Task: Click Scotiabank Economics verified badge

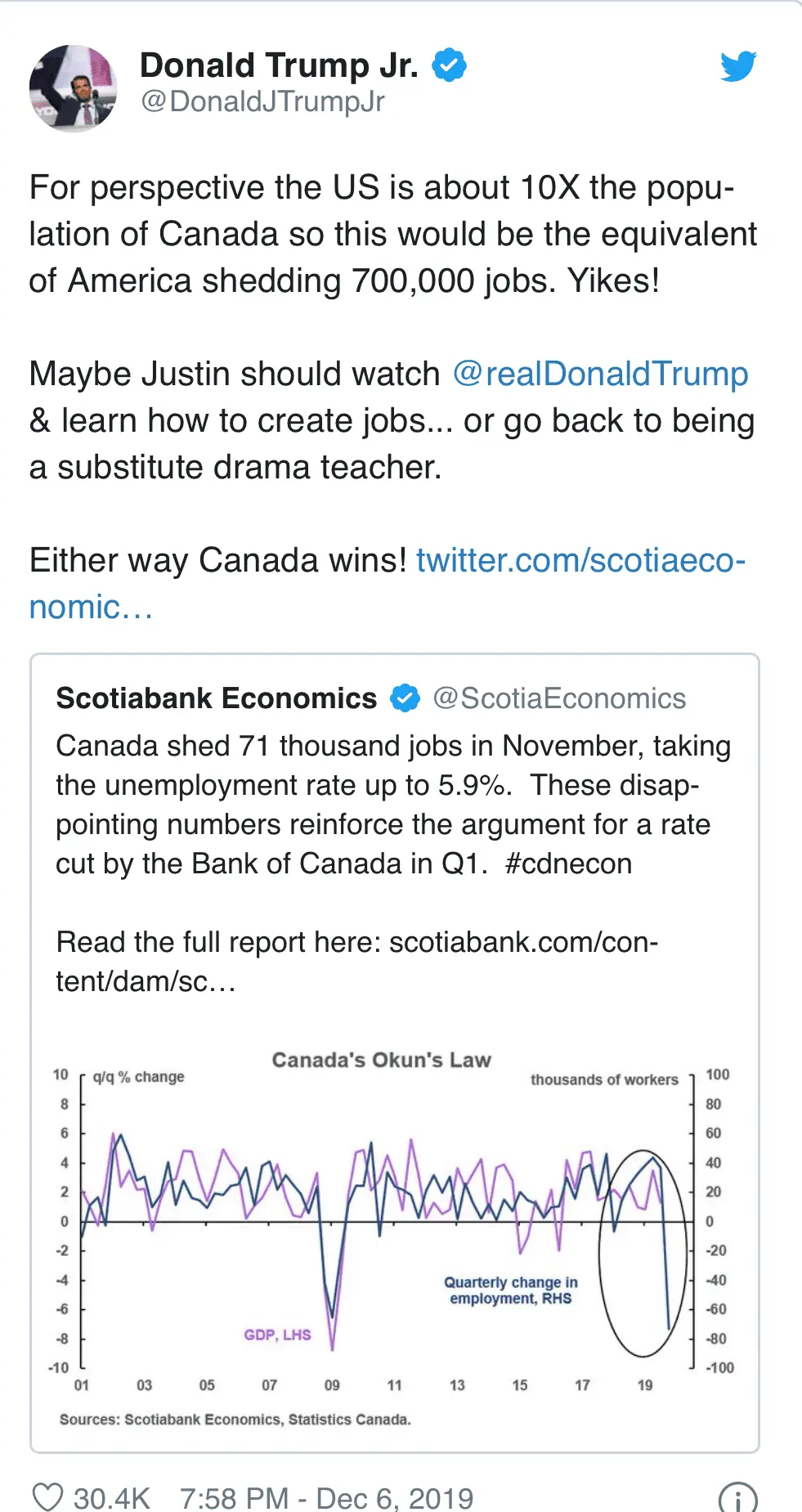Action: click(405, 698)
